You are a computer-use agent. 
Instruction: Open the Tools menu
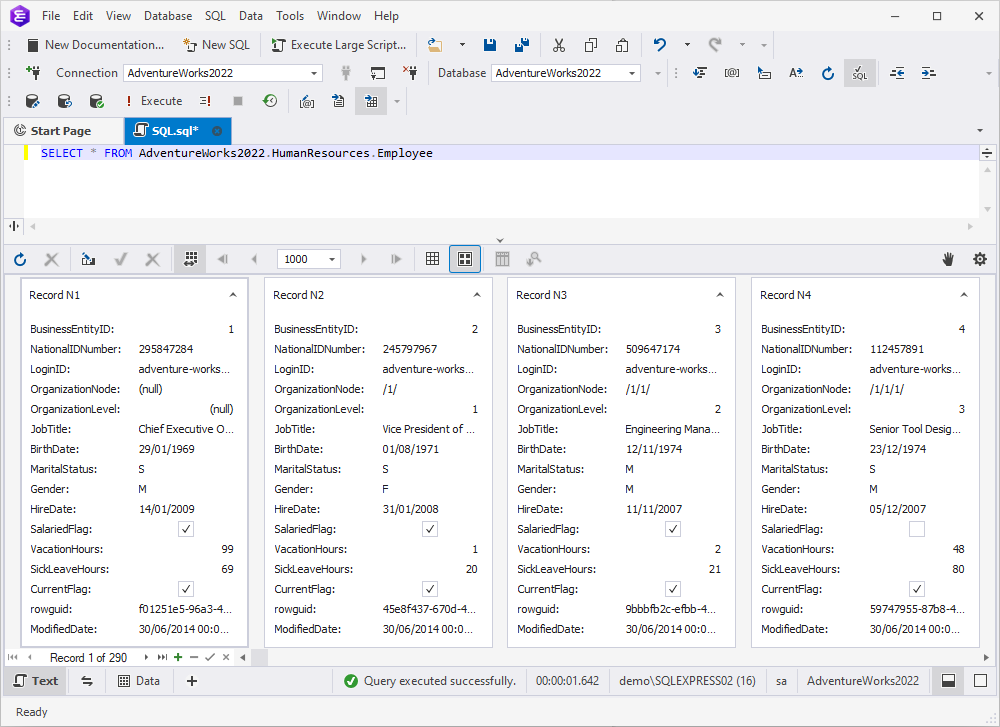[x=290, y=16]
